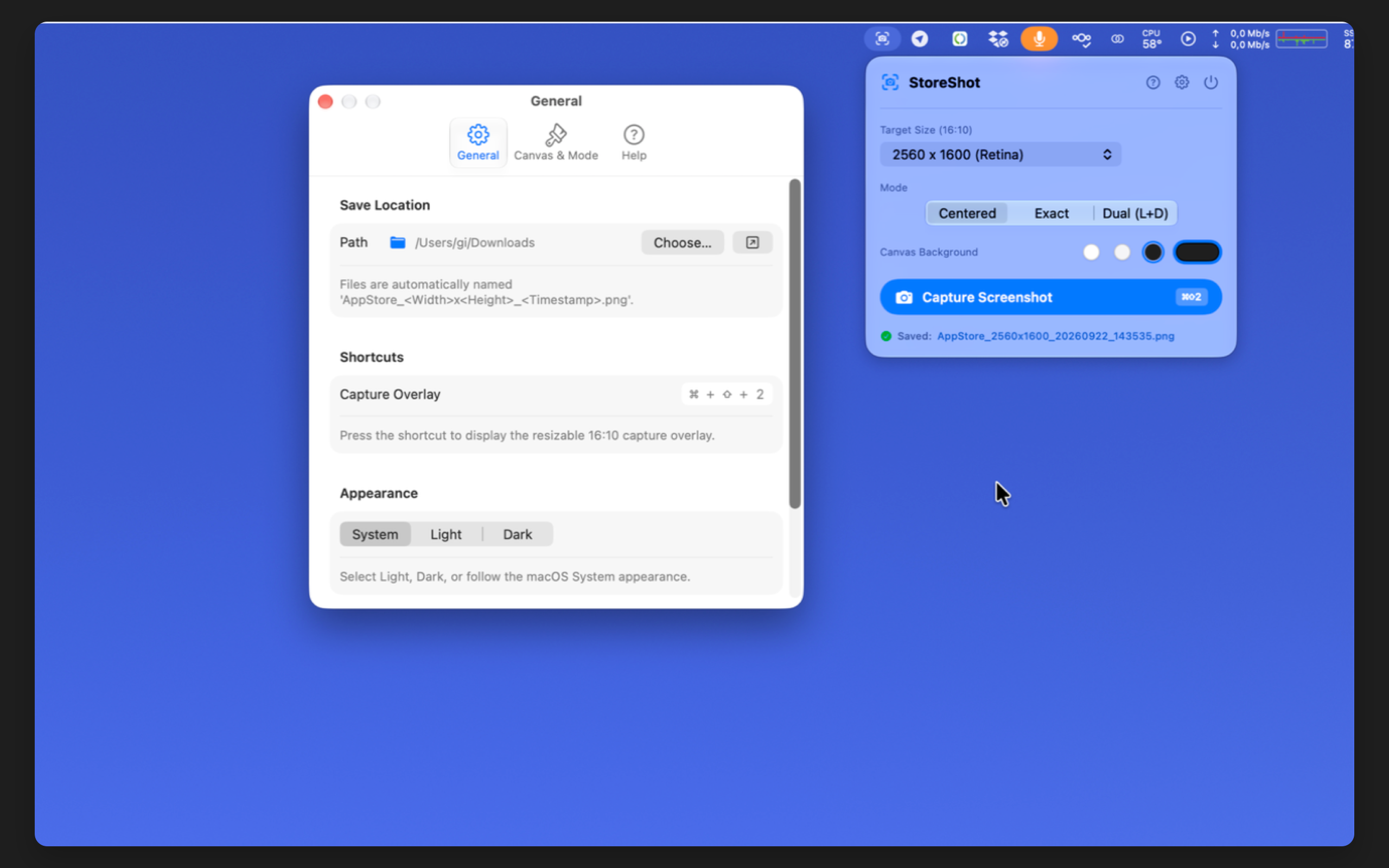Pick the dark circular canvas background swatch

point(1152,252)
